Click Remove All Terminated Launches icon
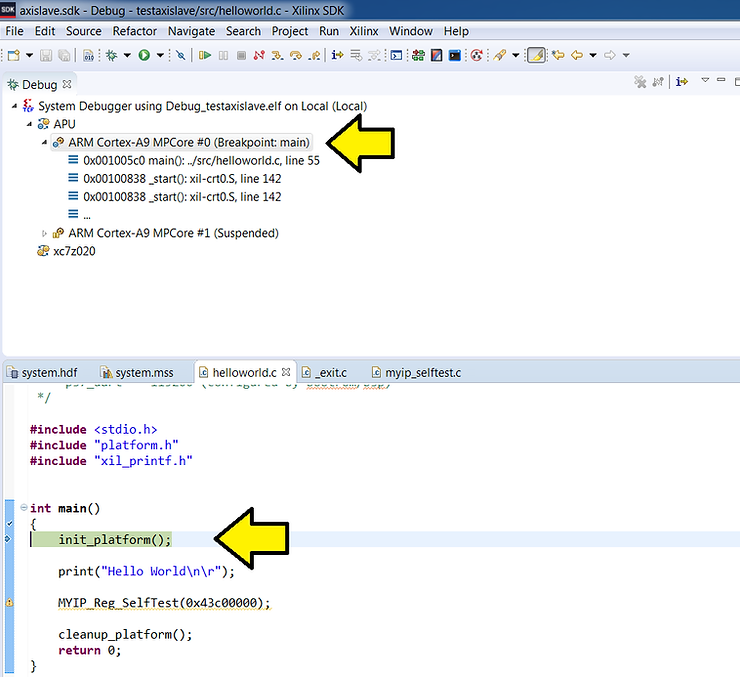740x677 pixels. pyautogui.click(x=640, y=82)
